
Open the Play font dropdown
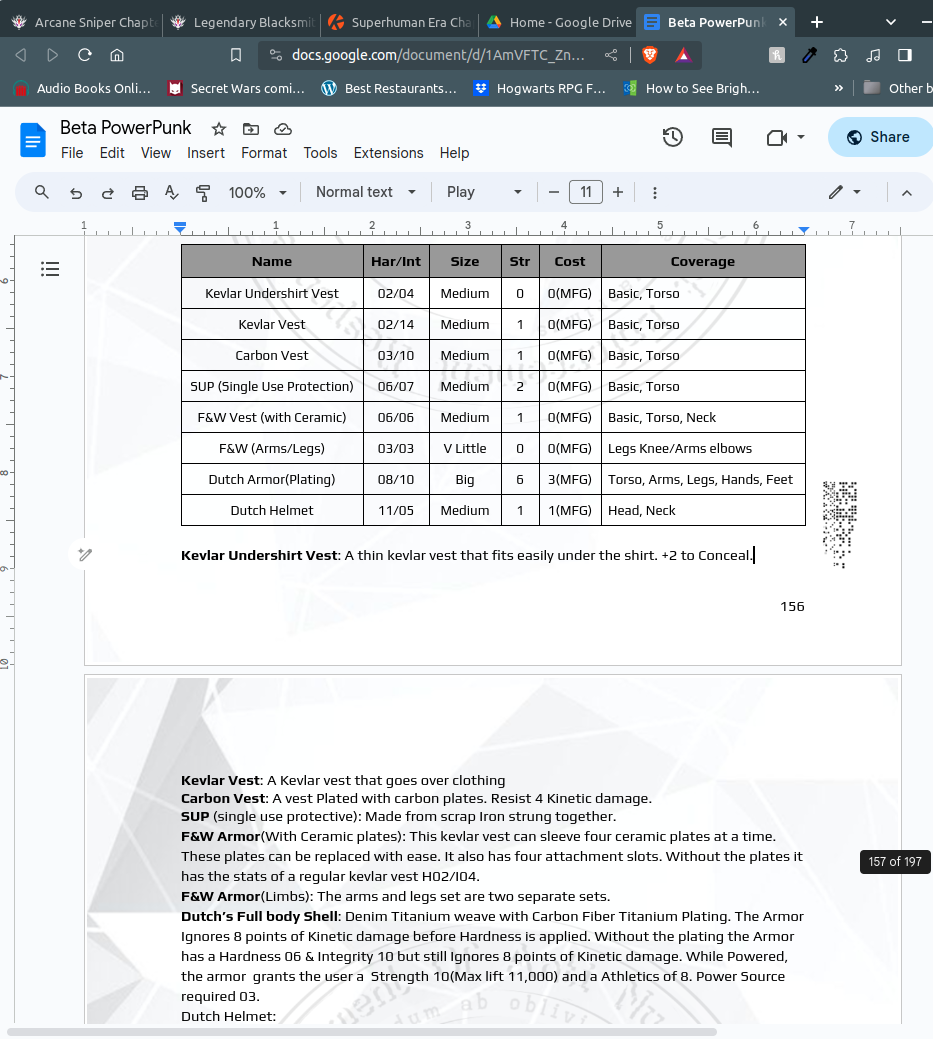pos(484,192)
